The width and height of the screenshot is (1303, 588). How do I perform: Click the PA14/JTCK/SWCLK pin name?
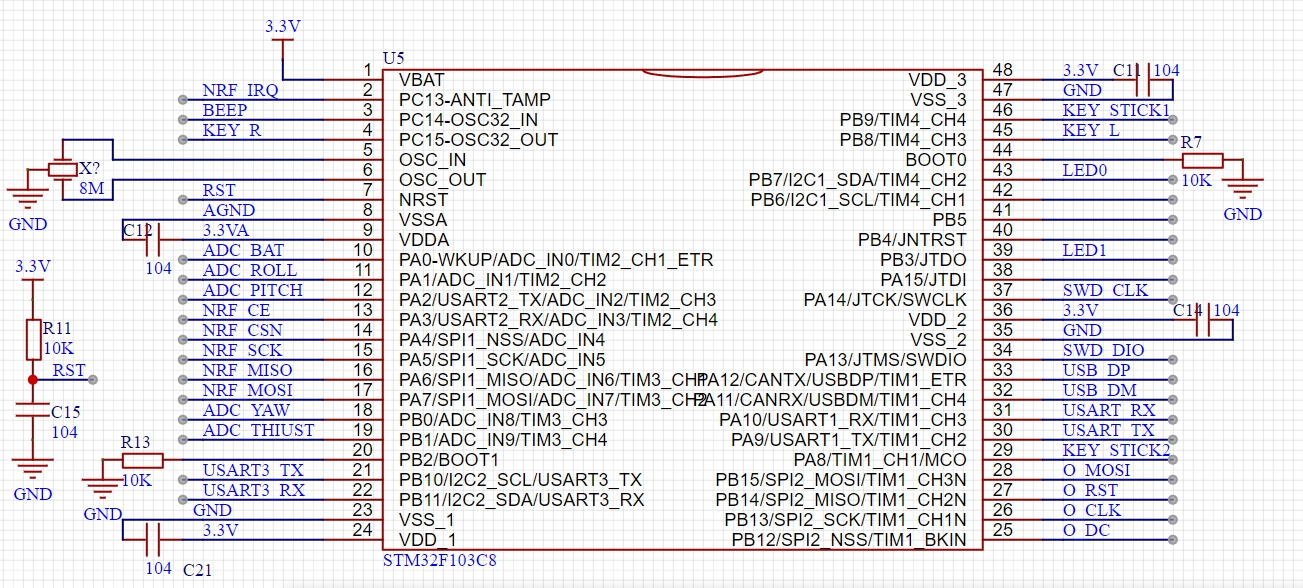click(886, 300)
